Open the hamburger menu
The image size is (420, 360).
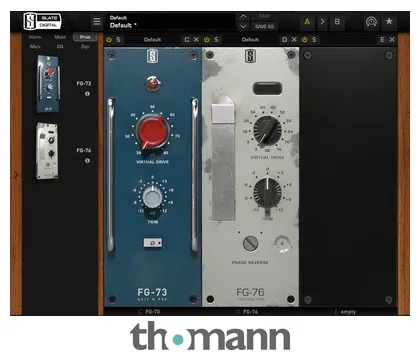pos(97,22)
